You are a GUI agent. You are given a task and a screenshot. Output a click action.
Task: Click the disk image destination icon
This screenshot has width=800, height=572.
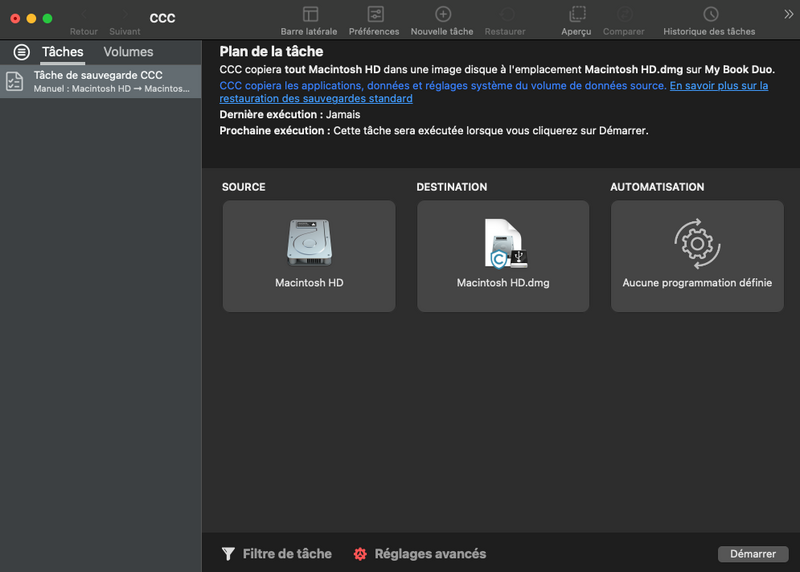(x=505, y=243)
